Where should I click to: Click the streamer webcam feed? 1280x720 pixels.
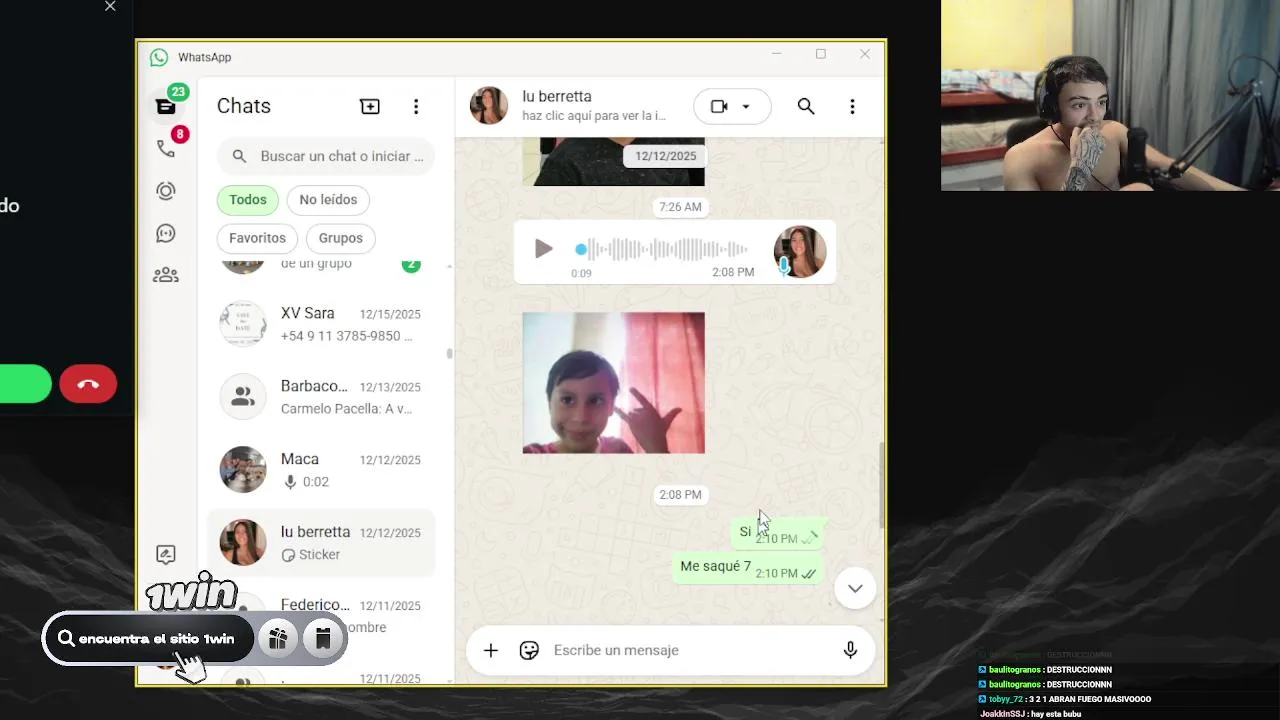(x=1110, y=95)
